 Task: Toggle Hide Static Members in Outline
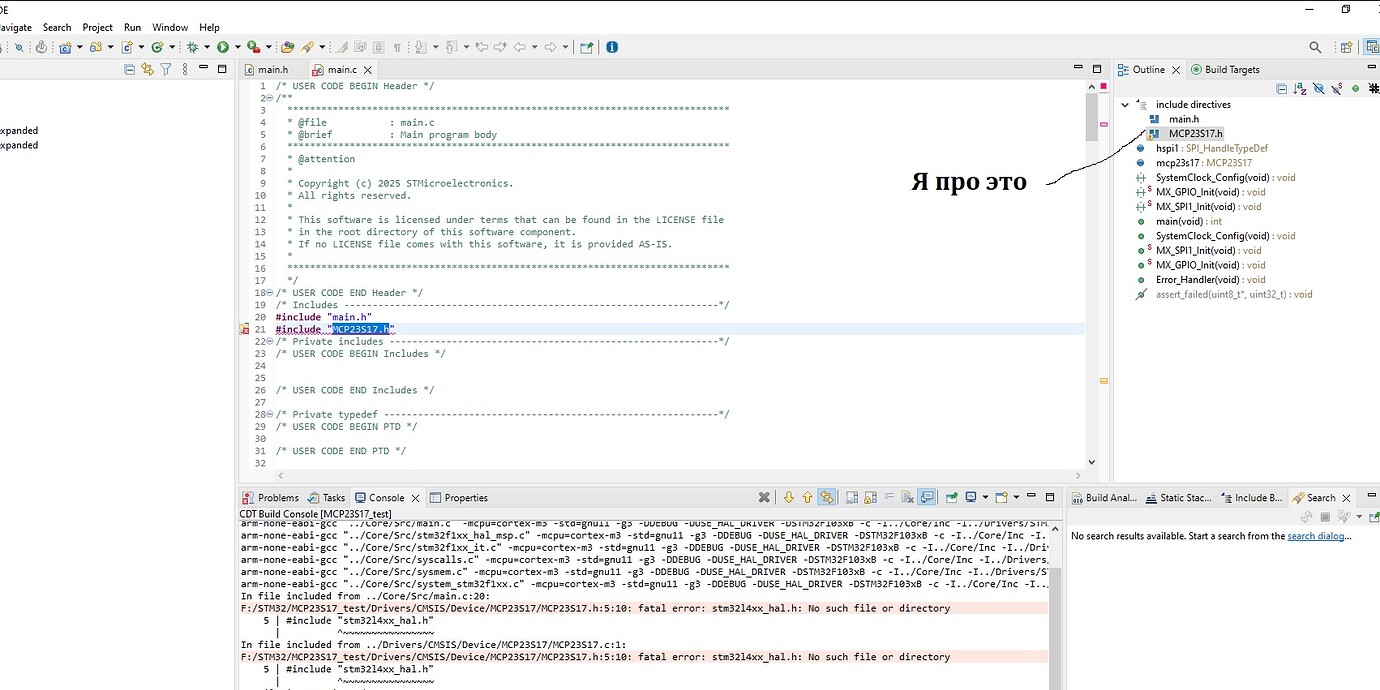point(1337,89)
